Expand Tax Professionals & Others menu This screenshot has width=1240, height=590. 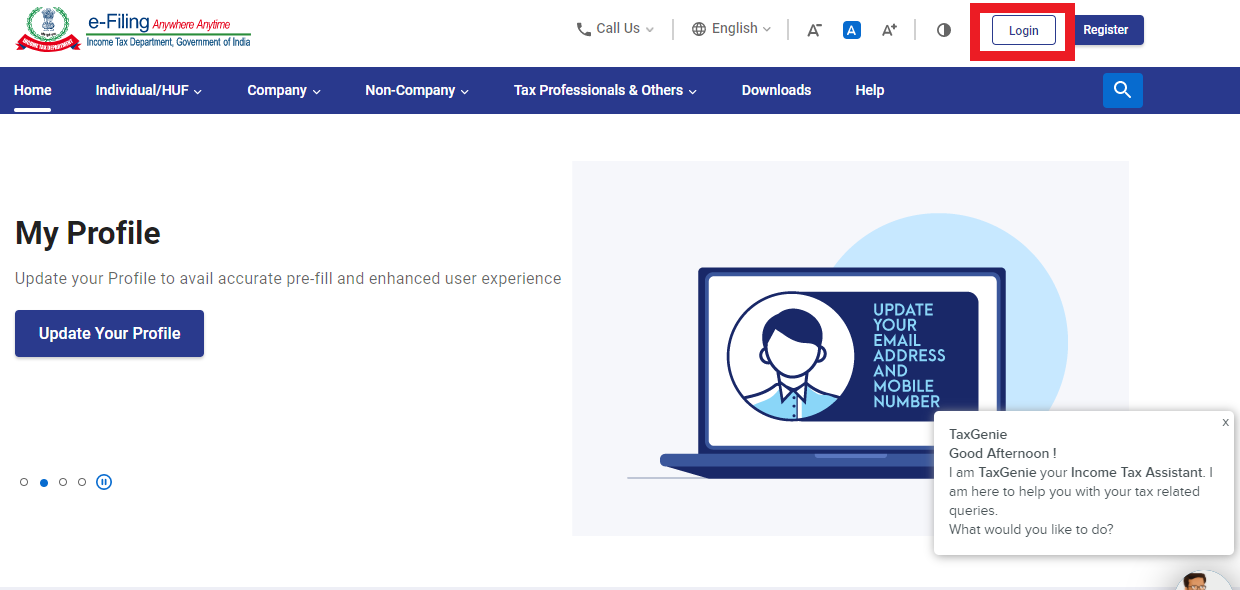[x=605, y=90]
